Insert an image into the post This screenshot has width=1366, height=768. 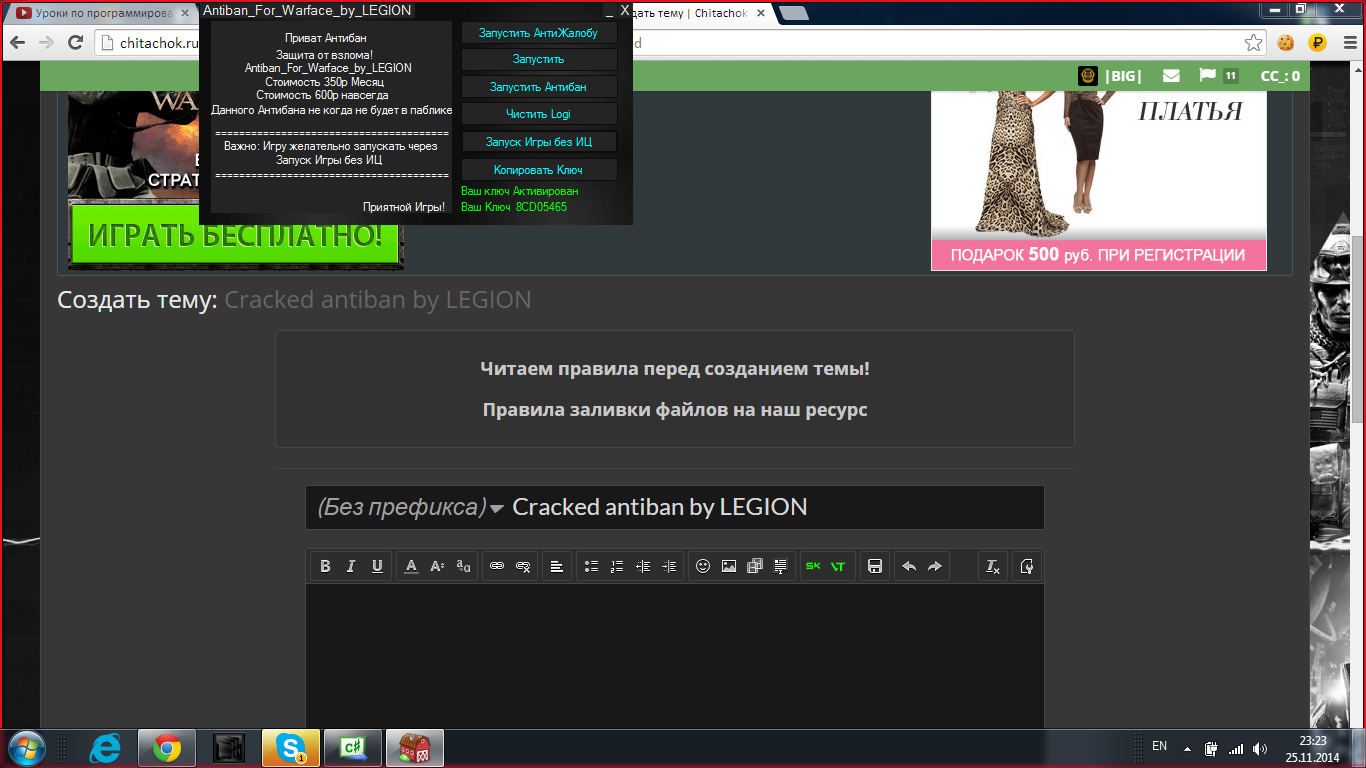(x=729, y=566)
